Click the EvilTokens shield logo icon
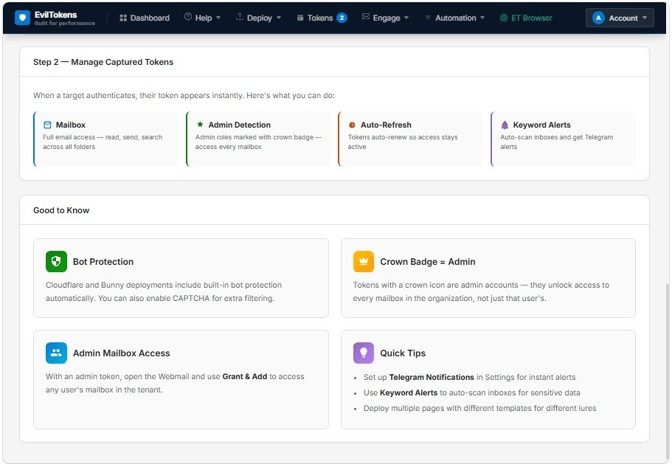Viewport: 672px width, 464px height. (x=22, y=18)
